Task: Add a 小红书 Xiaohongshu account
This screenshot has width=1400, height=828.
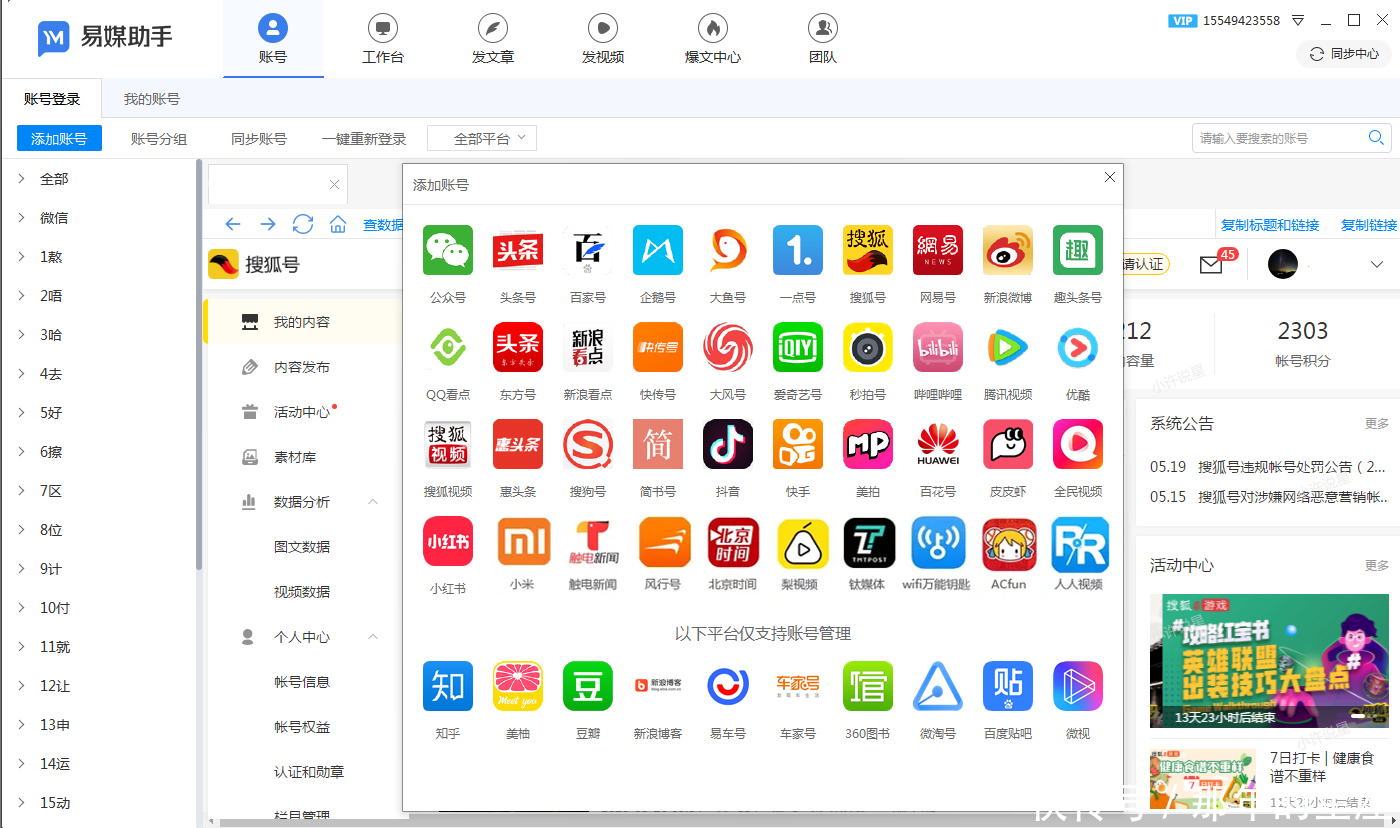Action: point(447,541)
